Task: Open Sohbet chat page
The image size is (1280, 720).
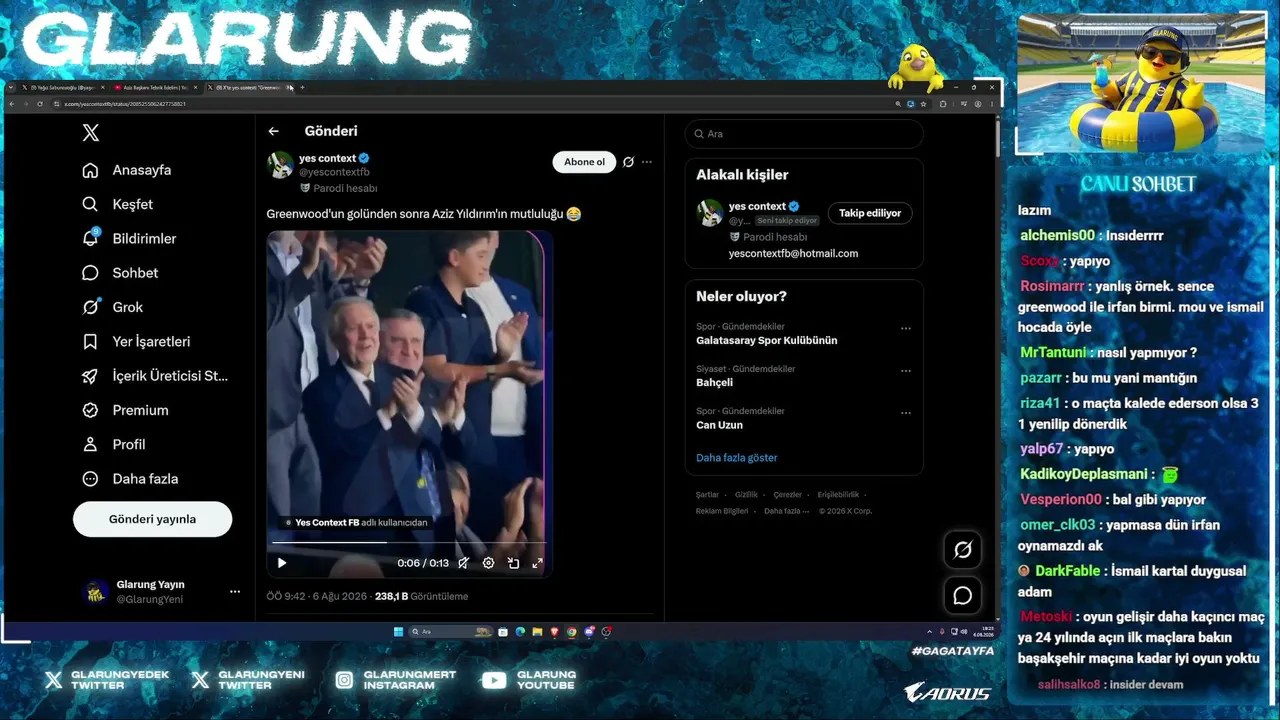Action: click(120, 273)
